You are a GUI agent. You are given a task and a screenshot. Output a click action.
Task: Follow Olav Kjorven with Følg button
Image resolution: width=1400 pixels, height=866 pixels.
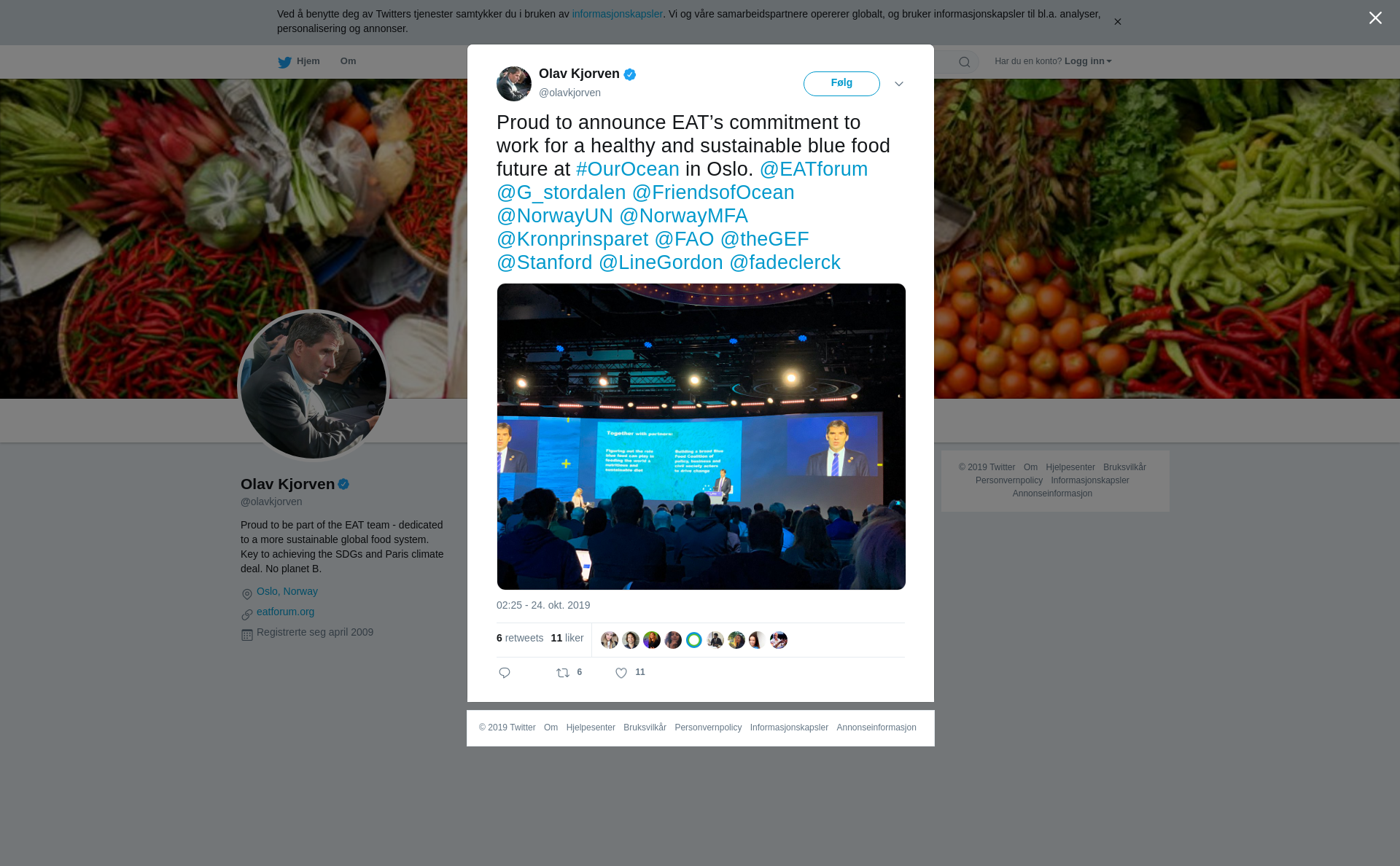pos(841,84)
